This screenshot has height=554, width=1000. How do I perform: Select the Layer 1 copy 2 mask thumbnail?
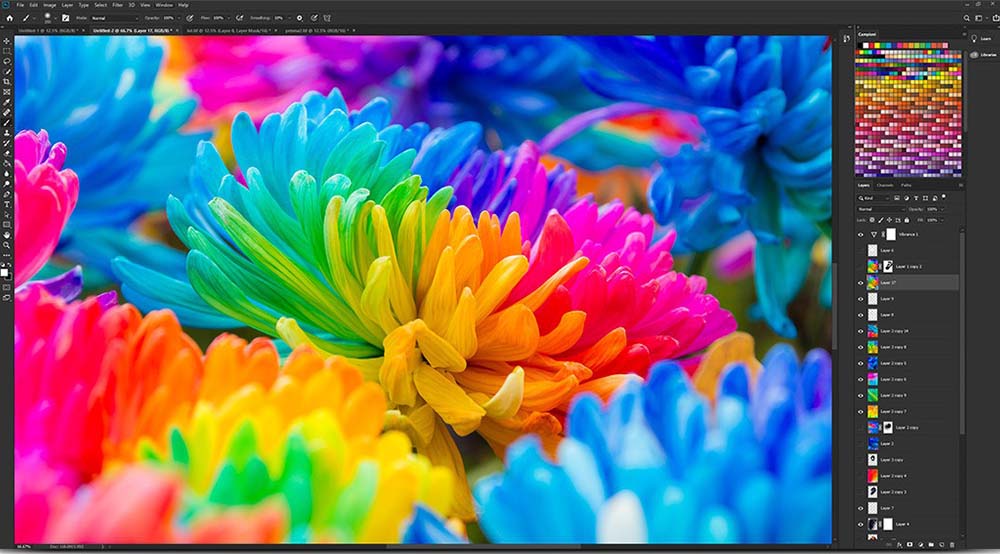[x=888, y=266]
